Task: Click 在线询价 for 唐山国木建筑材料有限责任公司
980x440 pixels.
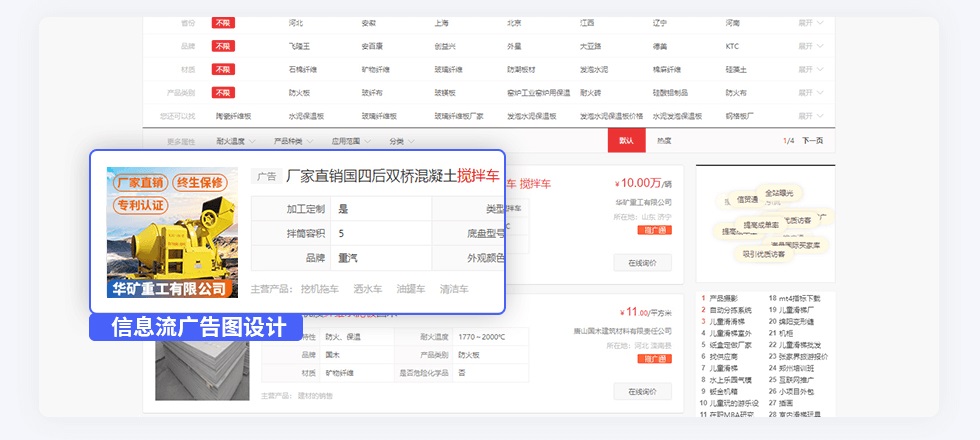Action: coord(642,391)
